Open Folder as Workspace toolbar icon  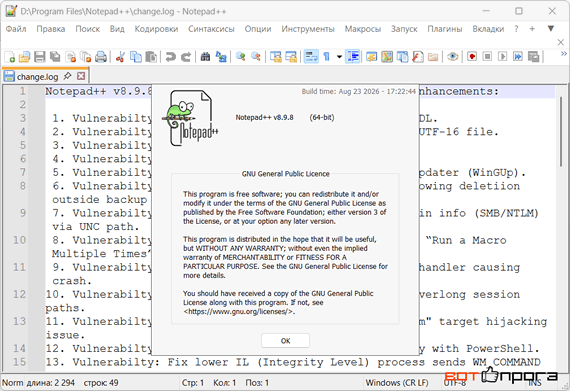click(x=433, y=57)
